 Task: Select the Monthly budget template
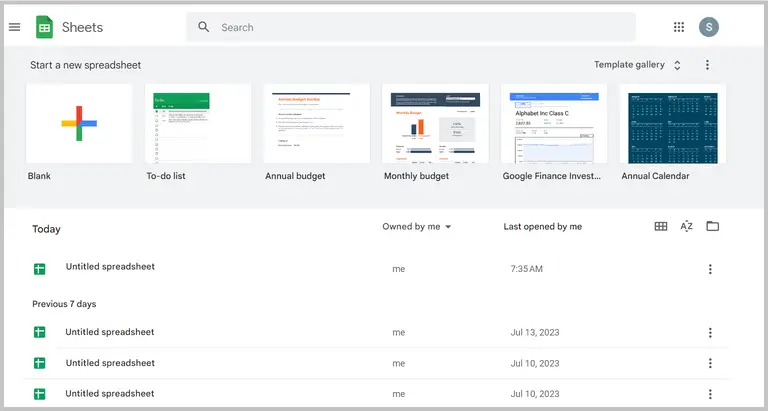click(x=435, y=123)
